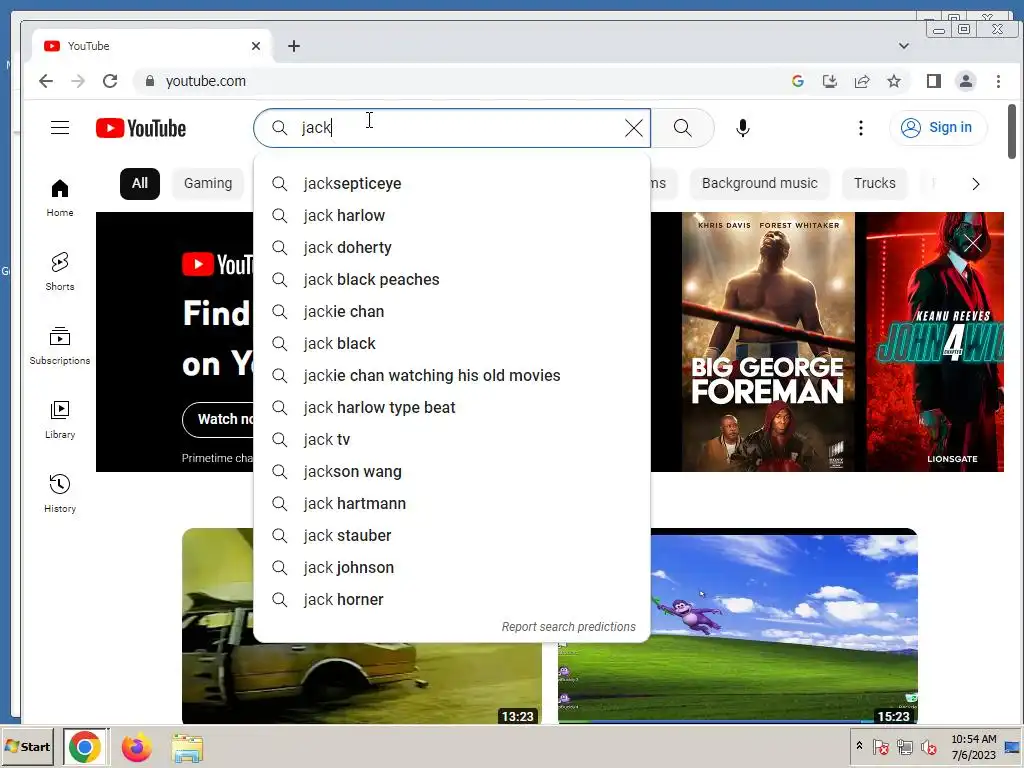Screen dimensions: 1024x768
Task: Open a new browser tab
Action: (x=294, y=46)
